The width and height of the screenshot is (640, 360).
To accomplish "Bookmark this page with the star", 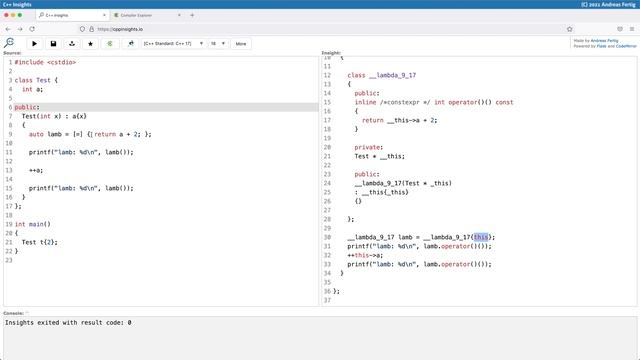I will click(x=570, y=29).
